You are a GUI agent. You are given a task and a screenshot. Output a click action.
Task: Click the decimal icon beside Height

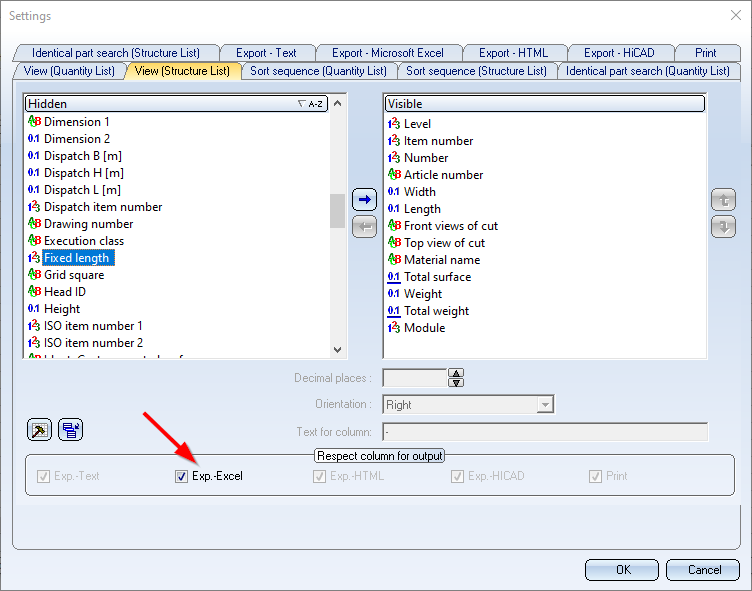click(x=34, y=308)
